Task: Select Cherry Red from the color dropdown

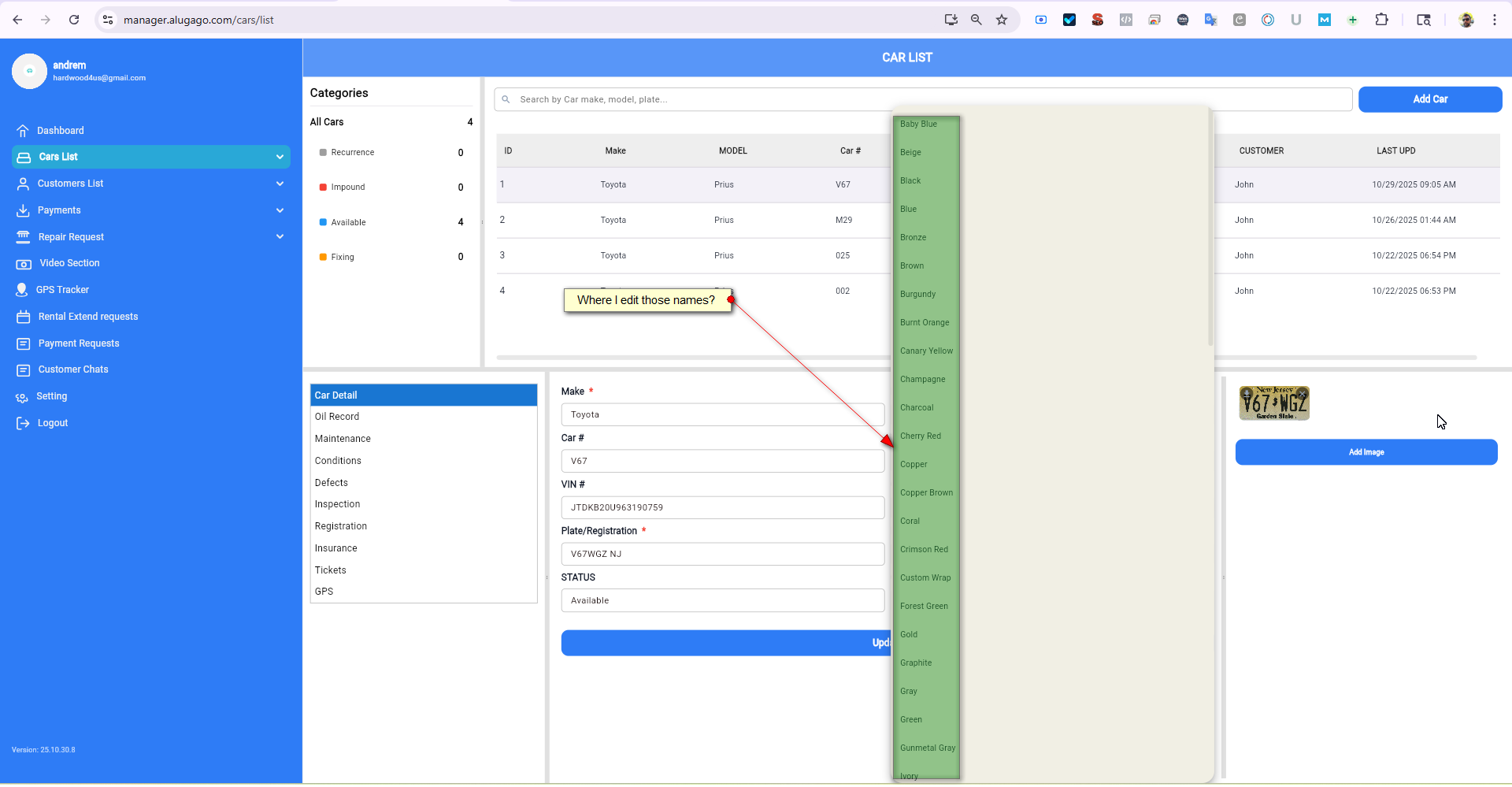Action: 921,436
